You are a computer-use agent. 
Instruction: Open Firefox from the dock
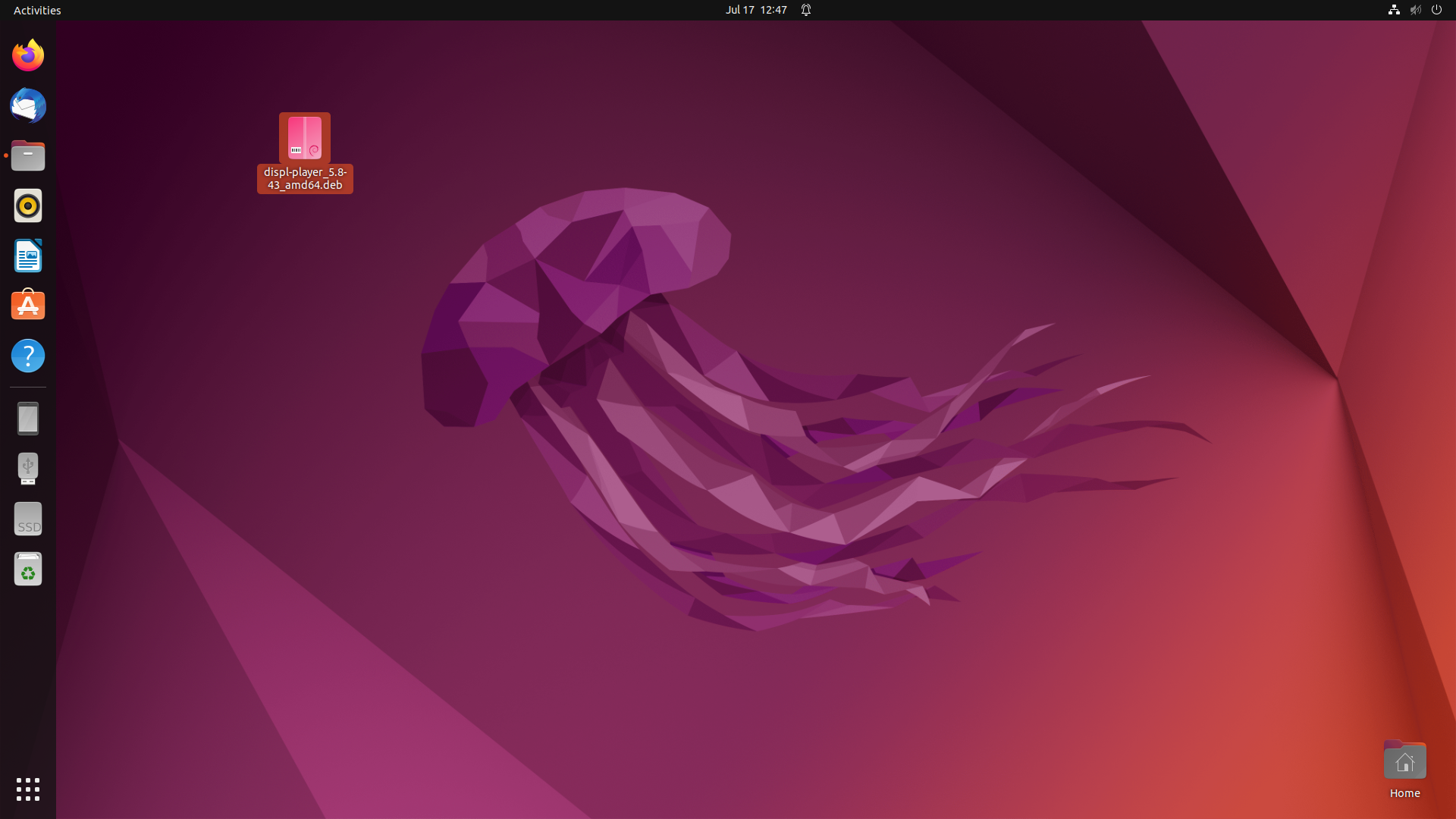[x=28, y=55]
